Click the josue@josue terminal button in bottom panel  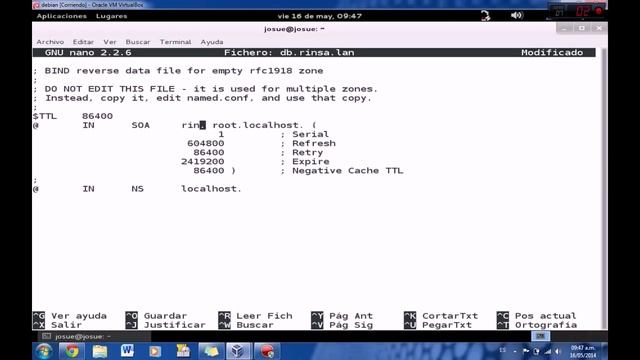(x=94, y=336)
